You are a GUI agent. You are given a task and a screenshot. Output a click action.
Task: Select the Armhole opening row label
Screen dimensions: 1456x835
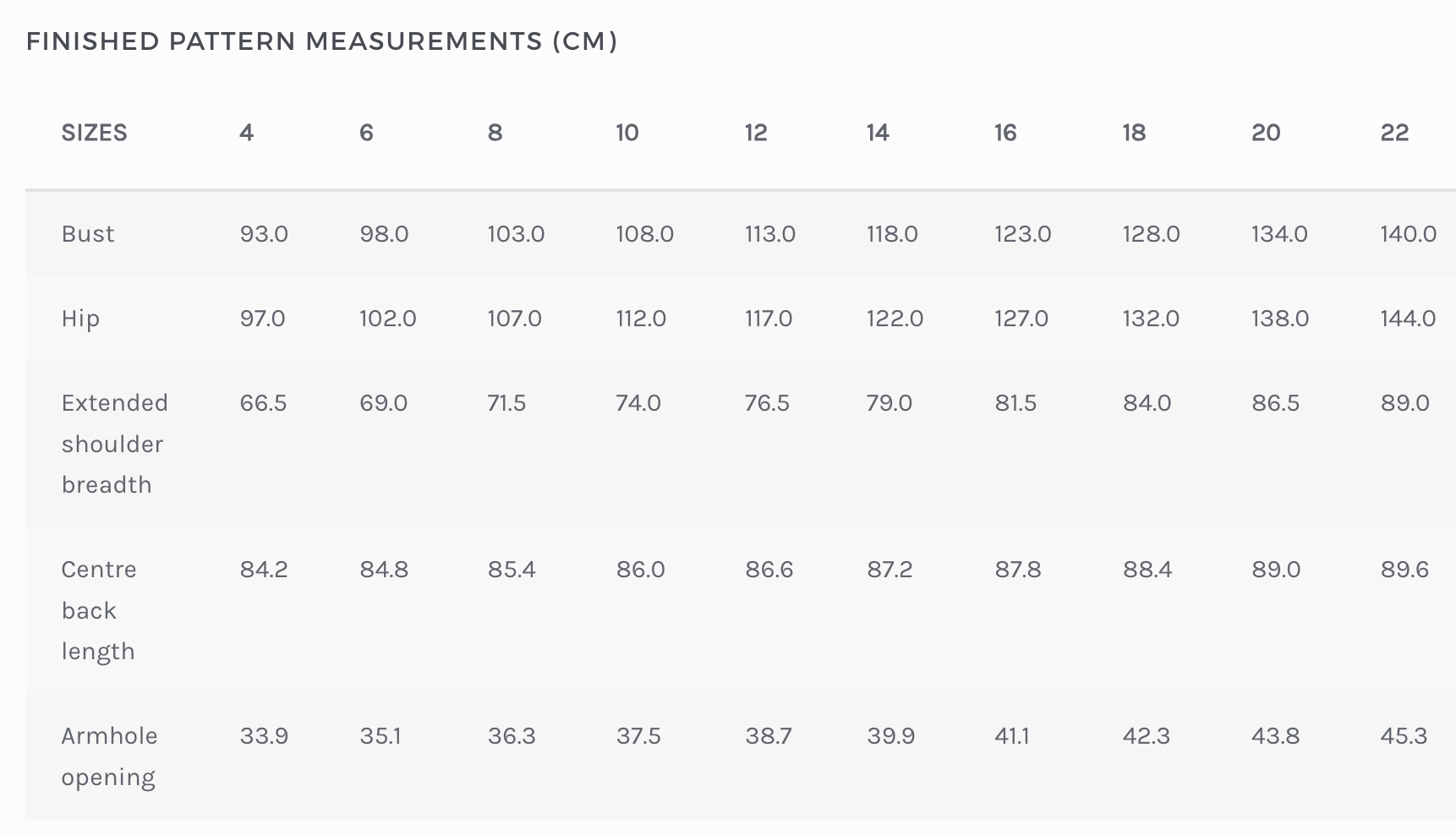click(x=109, y=756)
